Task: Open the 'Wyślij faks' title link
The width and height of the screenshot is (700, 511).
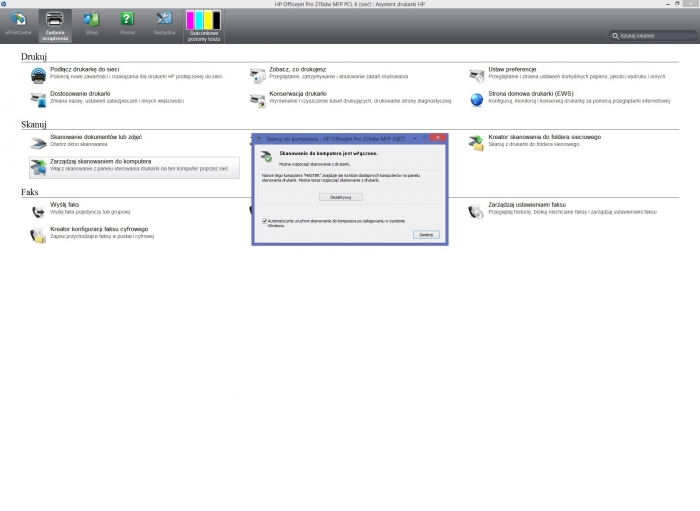Action: (65, 205)
